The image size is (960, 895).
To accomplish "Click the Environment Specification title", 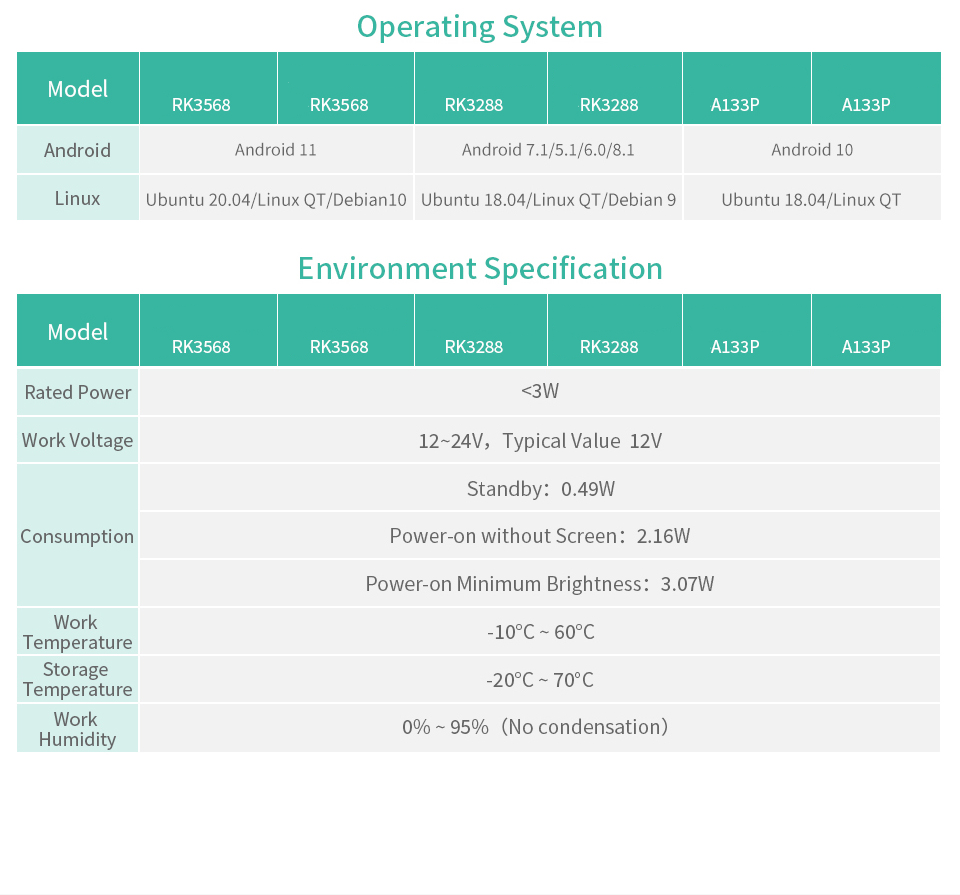I will (x=480, y=268).
